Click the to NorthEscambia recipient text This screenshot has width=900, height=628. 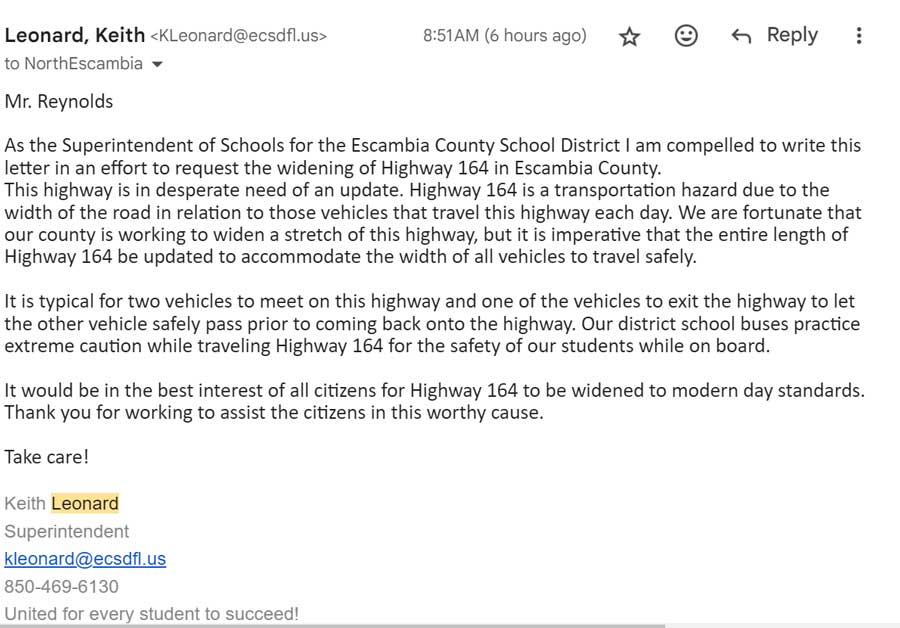pos(74,64)
